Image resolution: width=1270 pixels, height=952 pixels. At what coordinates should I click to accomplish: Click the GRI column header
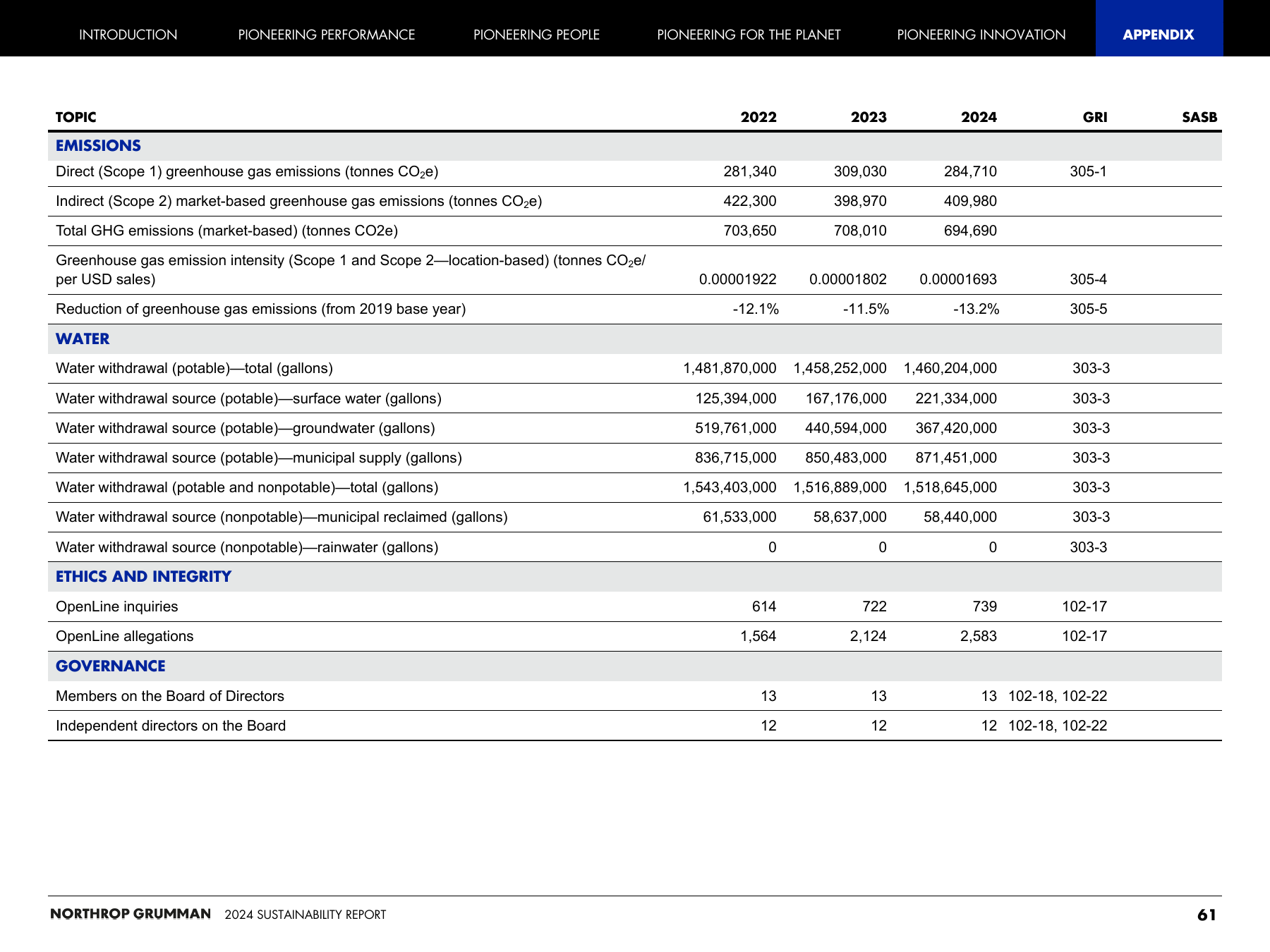coord(1095,117)
